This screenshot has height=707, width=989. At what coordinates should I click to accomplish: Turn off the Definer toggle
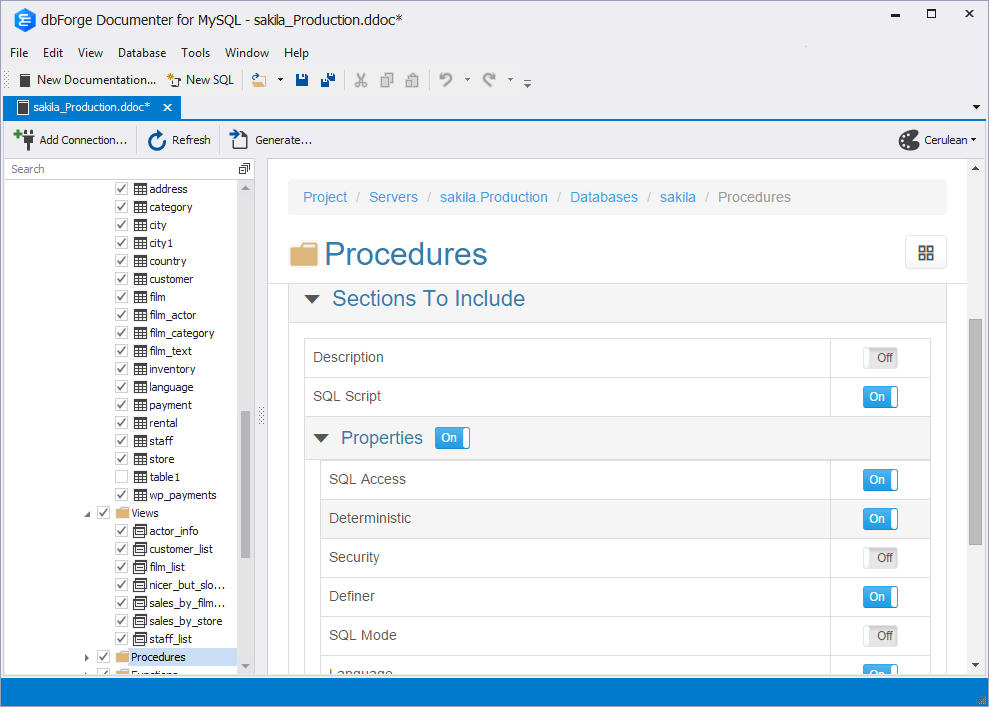point(881,597)
